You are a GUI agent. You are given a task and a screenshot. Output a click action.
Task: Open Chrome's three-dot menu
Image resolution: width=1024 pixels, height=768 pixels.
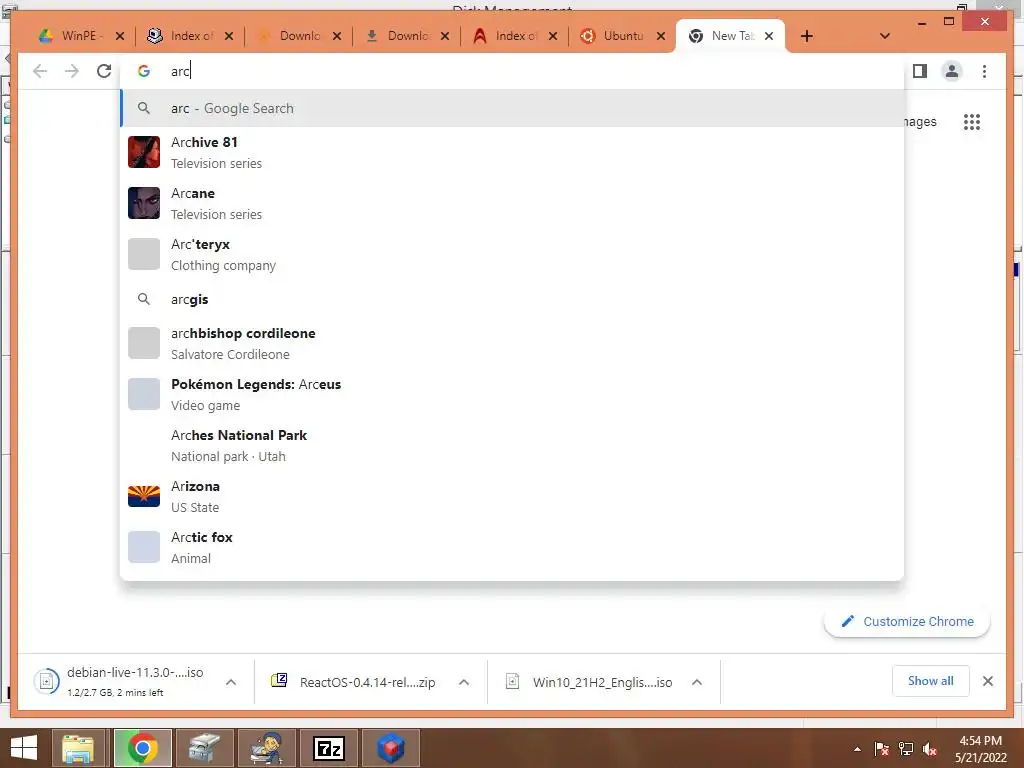coord(984,71)
